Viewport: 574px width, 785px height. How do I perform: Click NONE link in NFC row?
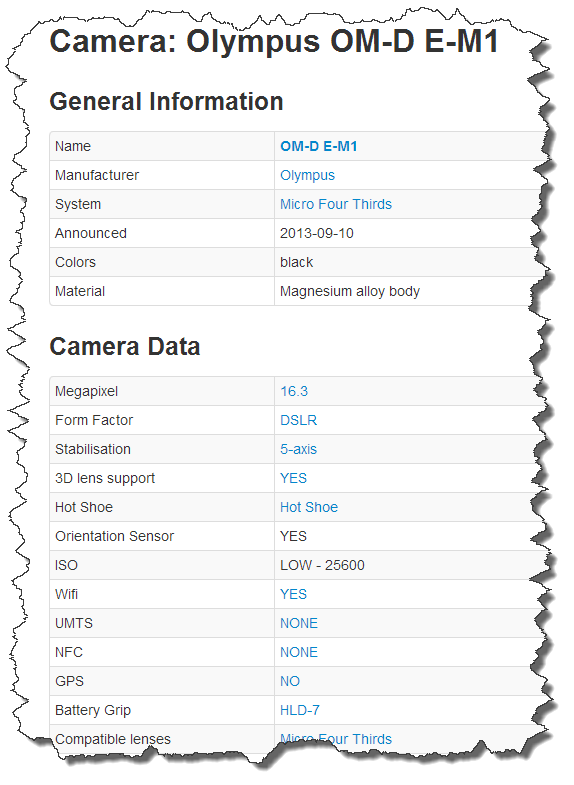point(299,652)
